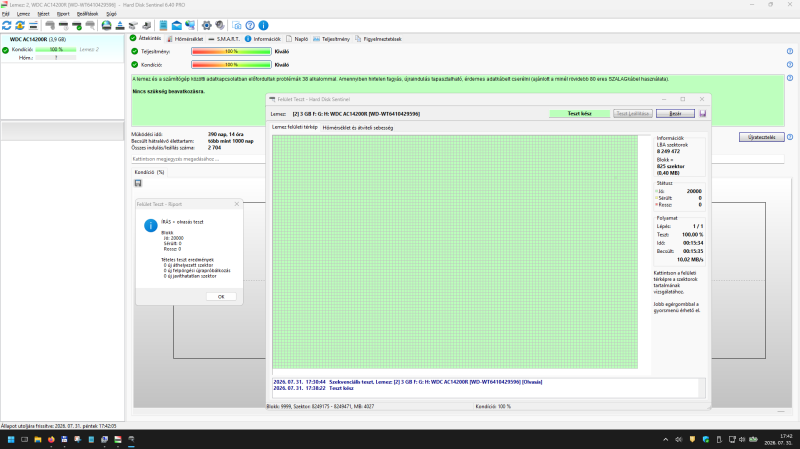Click the camera screenshot toolbar icon

pyautogui.click(x=237, y=25)
